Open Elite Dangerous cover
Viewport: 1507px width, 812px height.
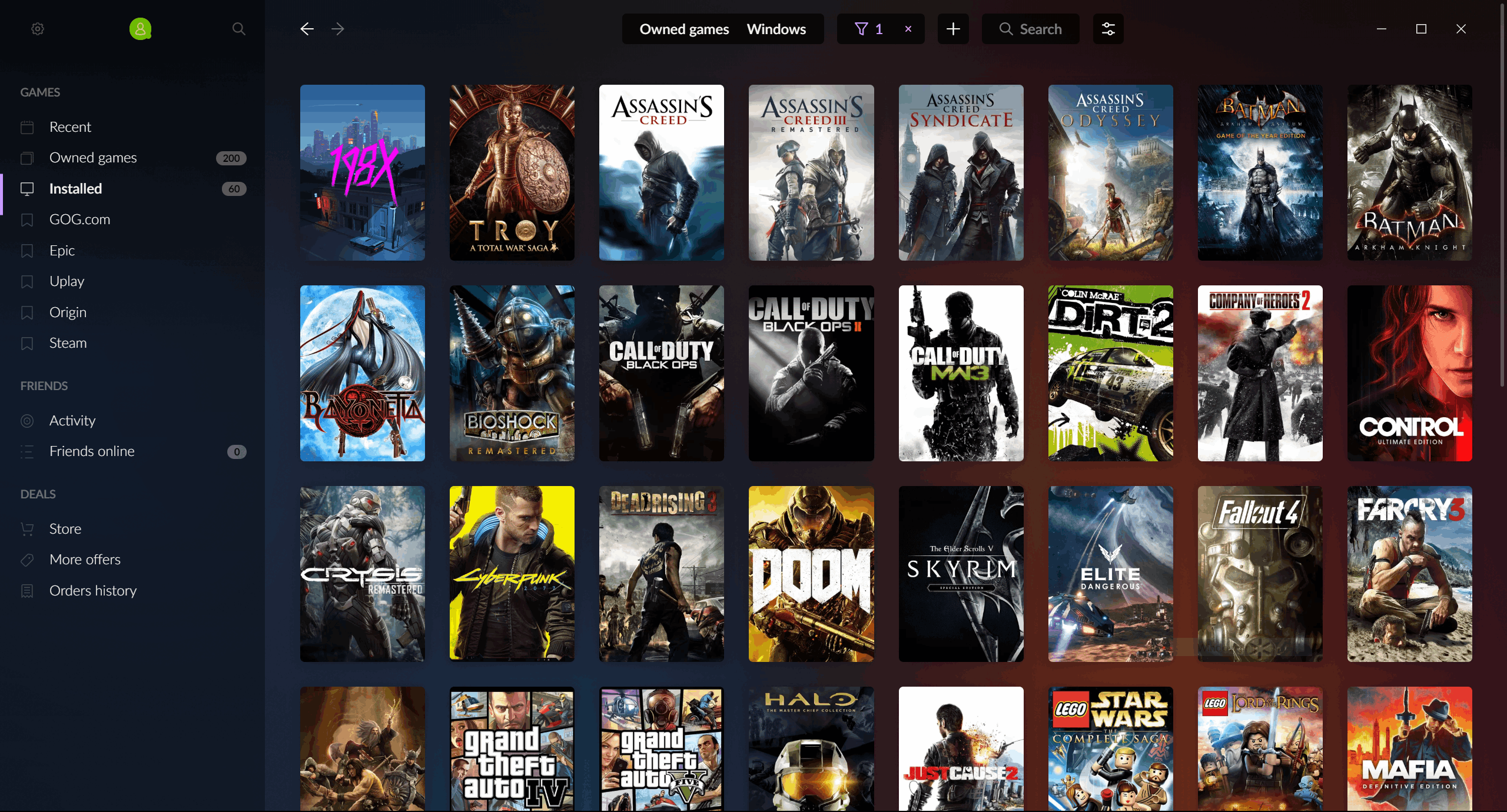coord(1111,574)
